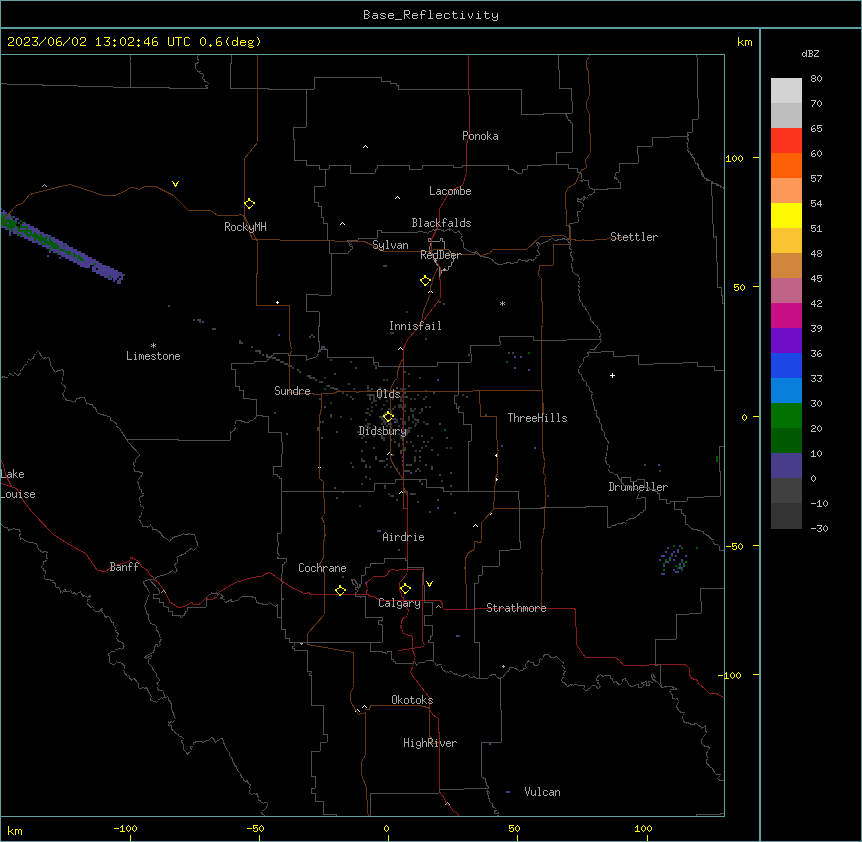Select the yellow diamond marker between Olds and Didsbury
This screenshot has height=842, width=862.
(388, 417)
